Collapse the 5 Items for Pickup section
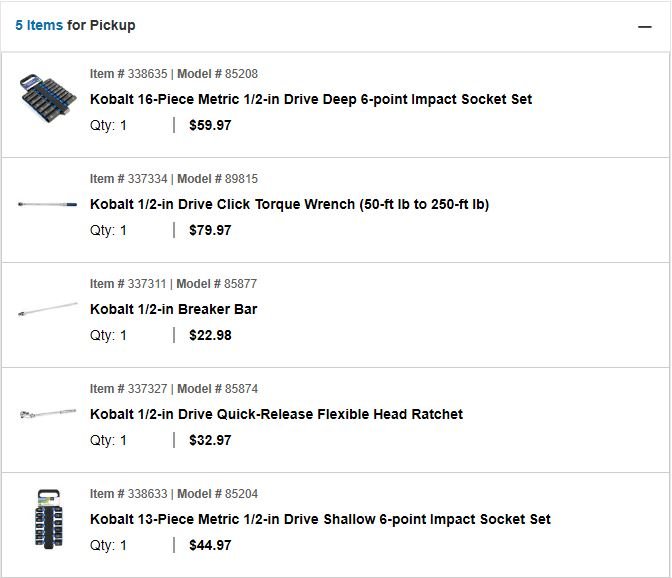The height and width of the screenshot is (578, 672). (644, 27)
